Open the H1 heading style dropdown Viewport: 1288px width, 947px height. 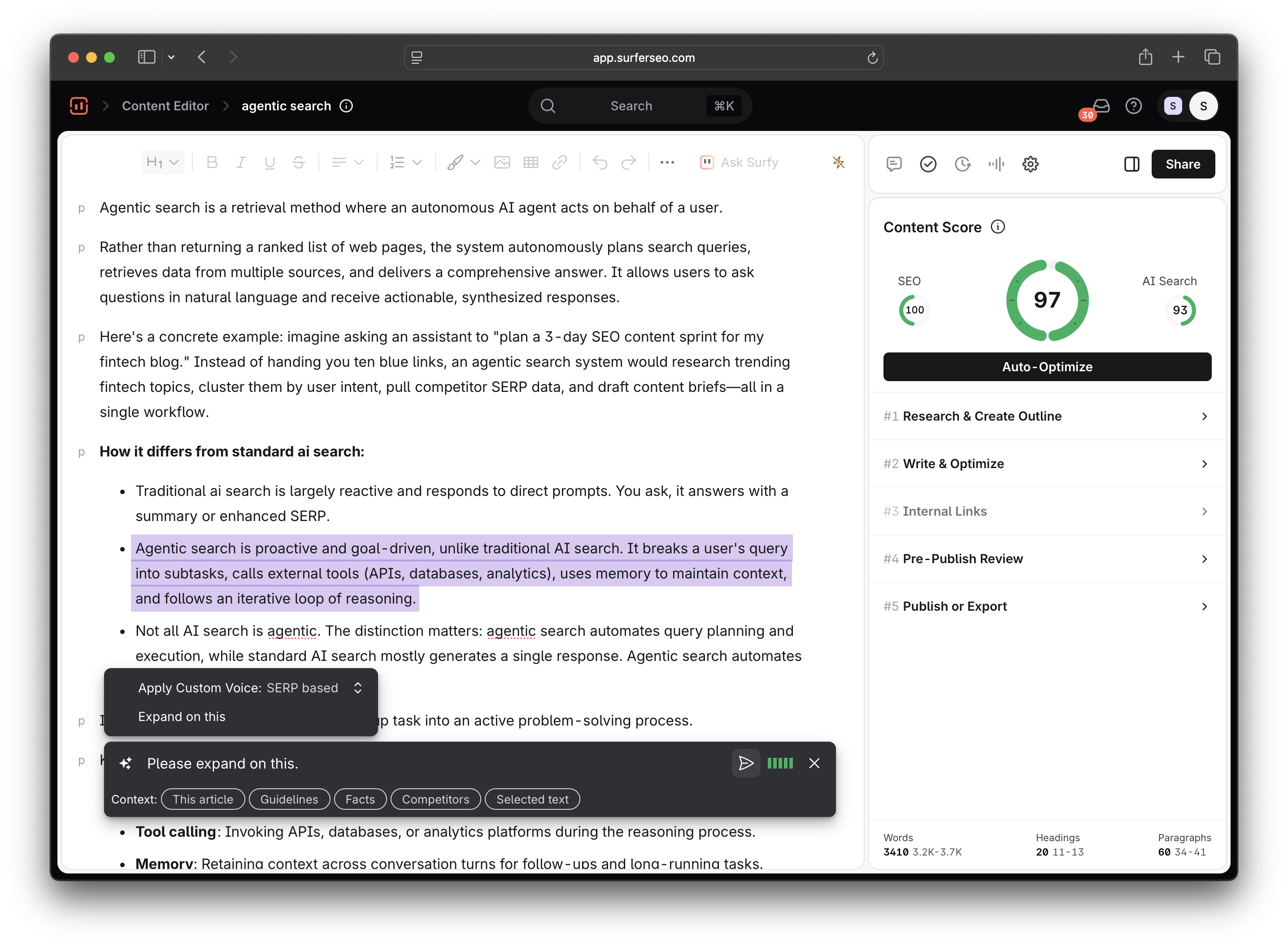(163, 162)
